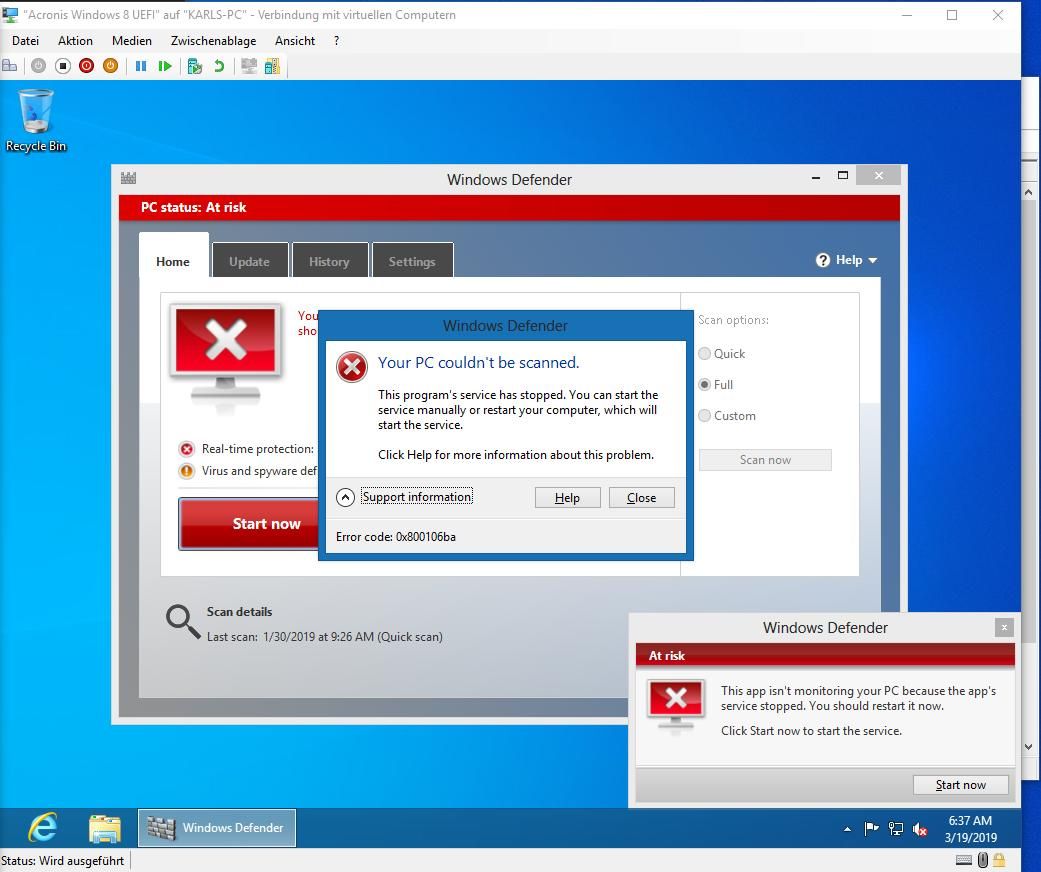This screenshot has width=1041, height=872.
Task: Select the Custom scan option
Action: (726, 416)
